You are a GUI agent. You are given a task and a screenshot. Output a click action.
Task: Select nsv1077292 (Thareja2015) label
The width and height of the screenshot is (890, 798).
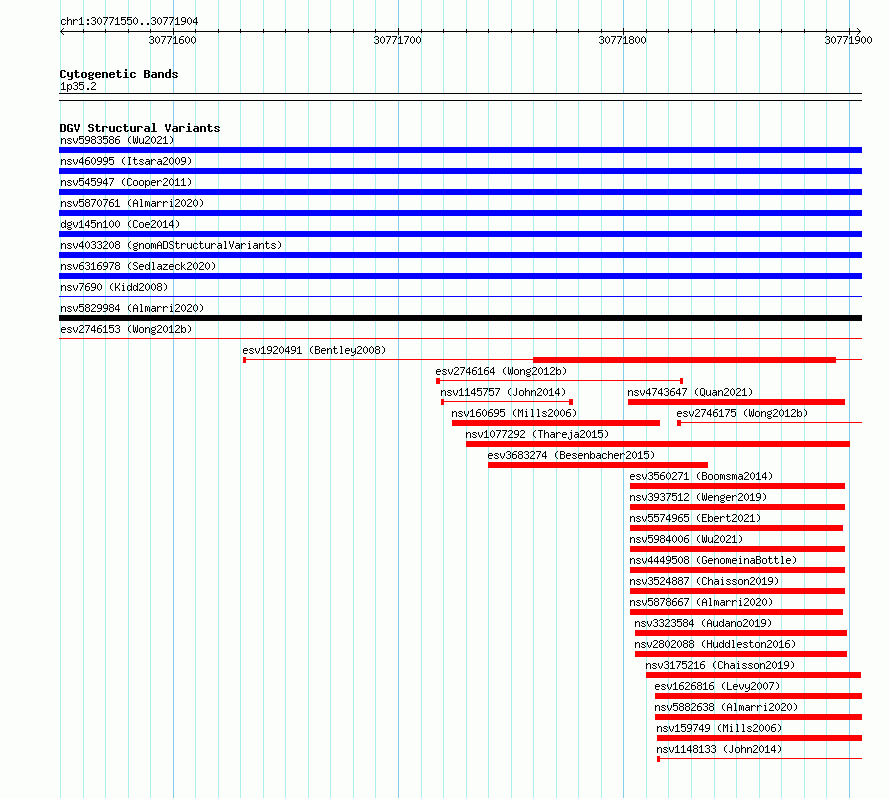pyautogui.click(x=537, y=434)
